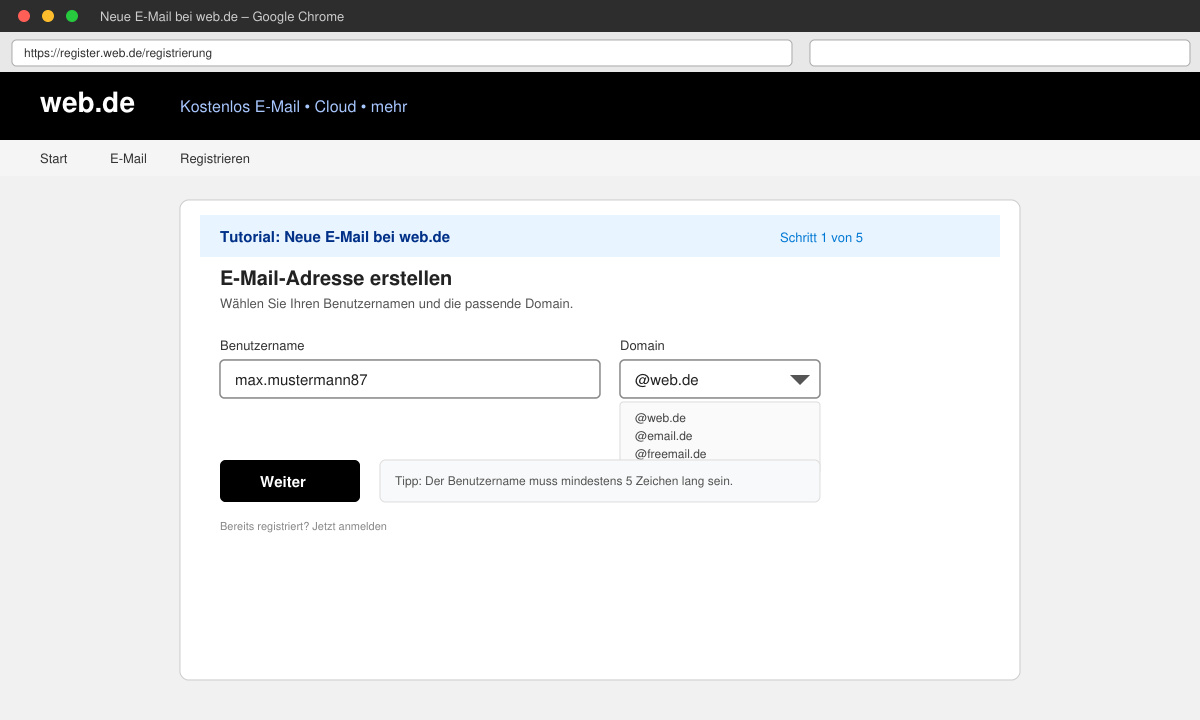
Task: Click the browser address bar
Action: pyautogui.click(x=402, y=53)
